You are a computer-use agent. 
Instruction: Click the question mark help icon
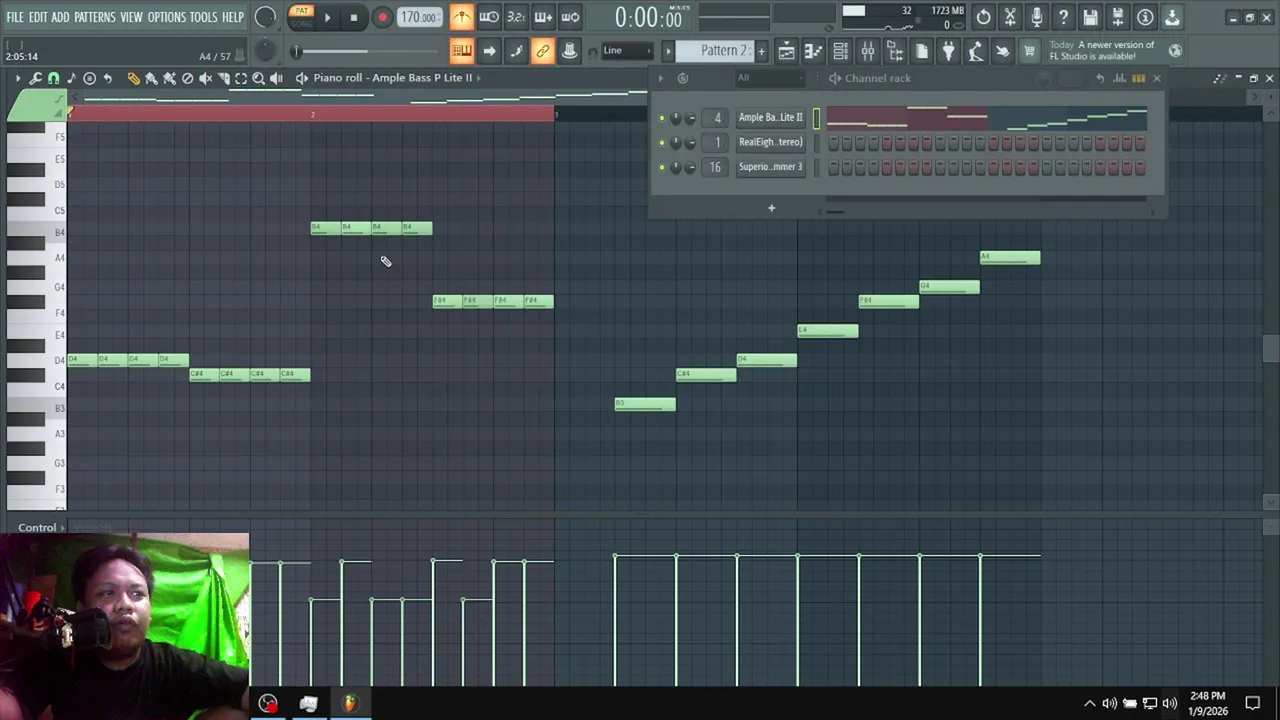[1064, 17]
